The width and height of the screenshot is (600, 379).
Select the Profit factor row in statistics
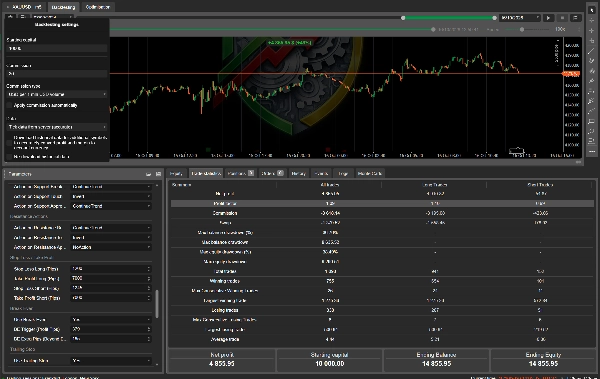click(x=382, y=204)
